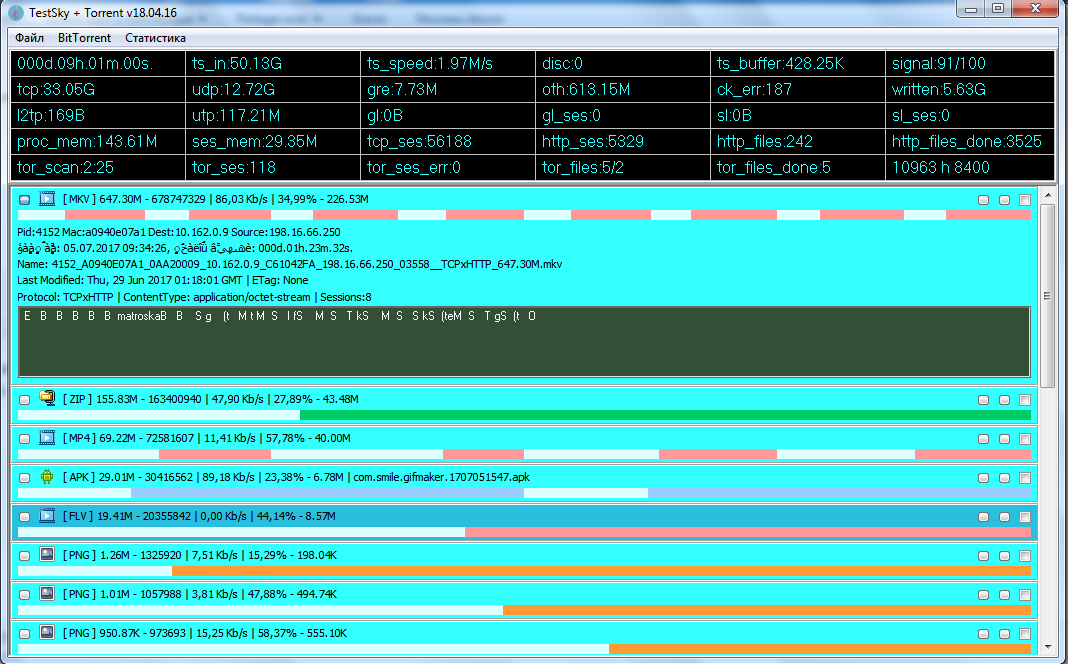The height and width of the screenshot is (664, 1068).
Task: Click the image icon of 950.87K PNG
Action: click(47, 633)
